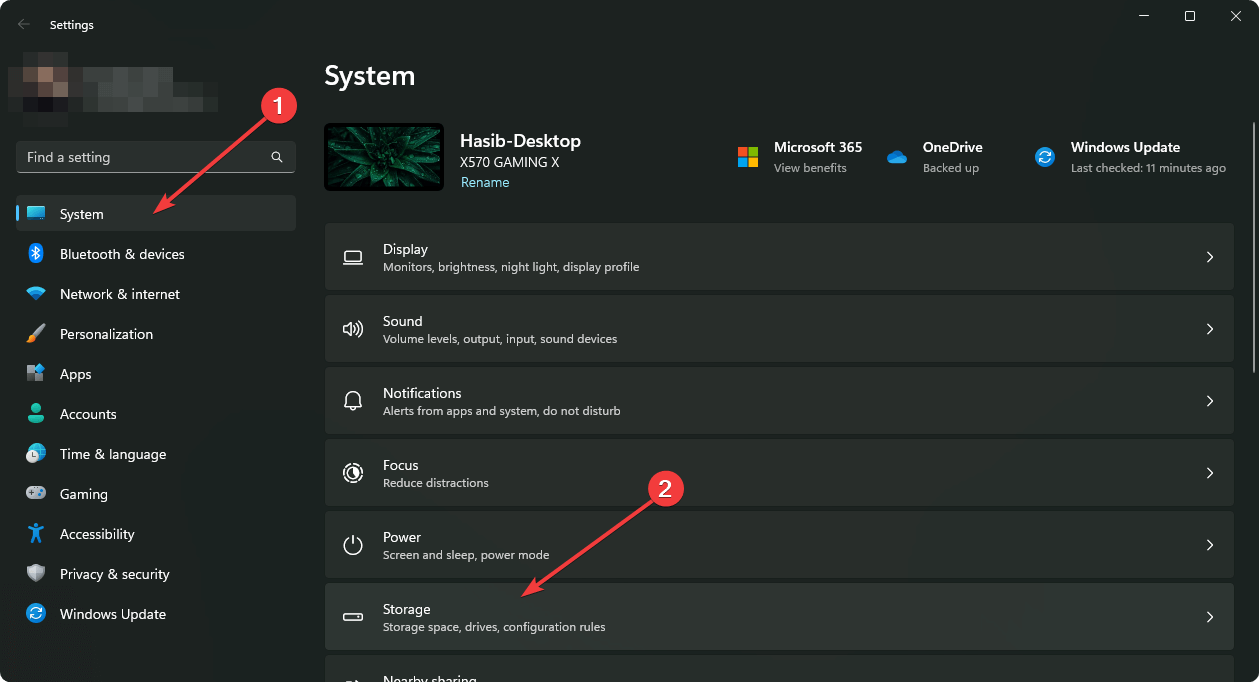Expand the Display row chevron
The image size is (1259, 682).
(x=1210, y=257)
